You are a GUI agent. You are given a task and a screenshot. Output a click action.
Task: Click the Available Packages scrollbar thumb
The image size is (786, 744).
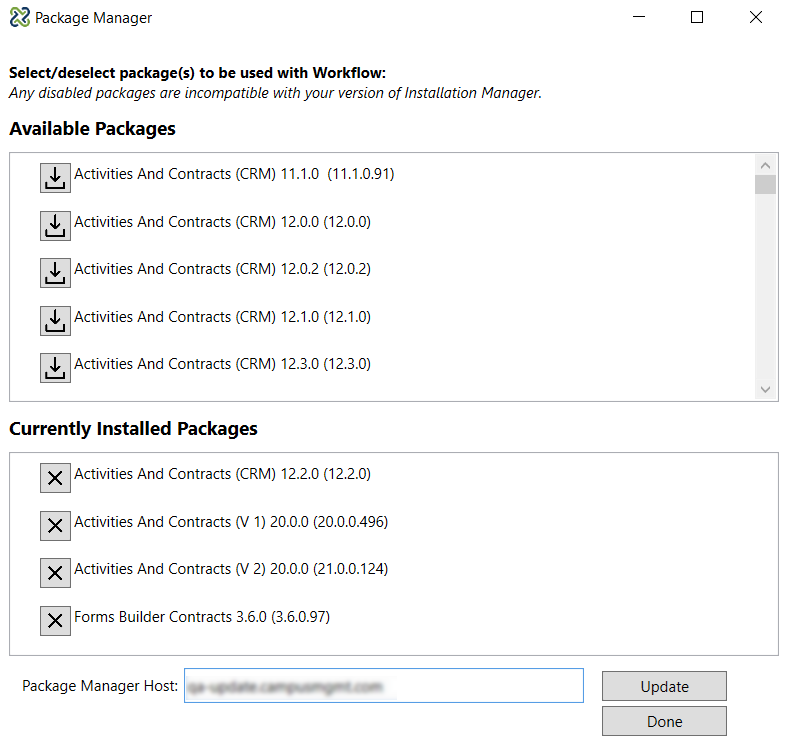(x=765, y=185)
